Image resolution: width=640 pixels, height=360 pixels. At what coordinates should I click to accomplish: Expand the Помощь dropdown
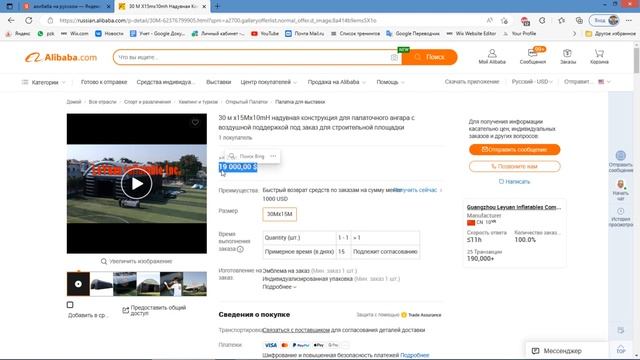pyautogui.click(x=390, y=82)
